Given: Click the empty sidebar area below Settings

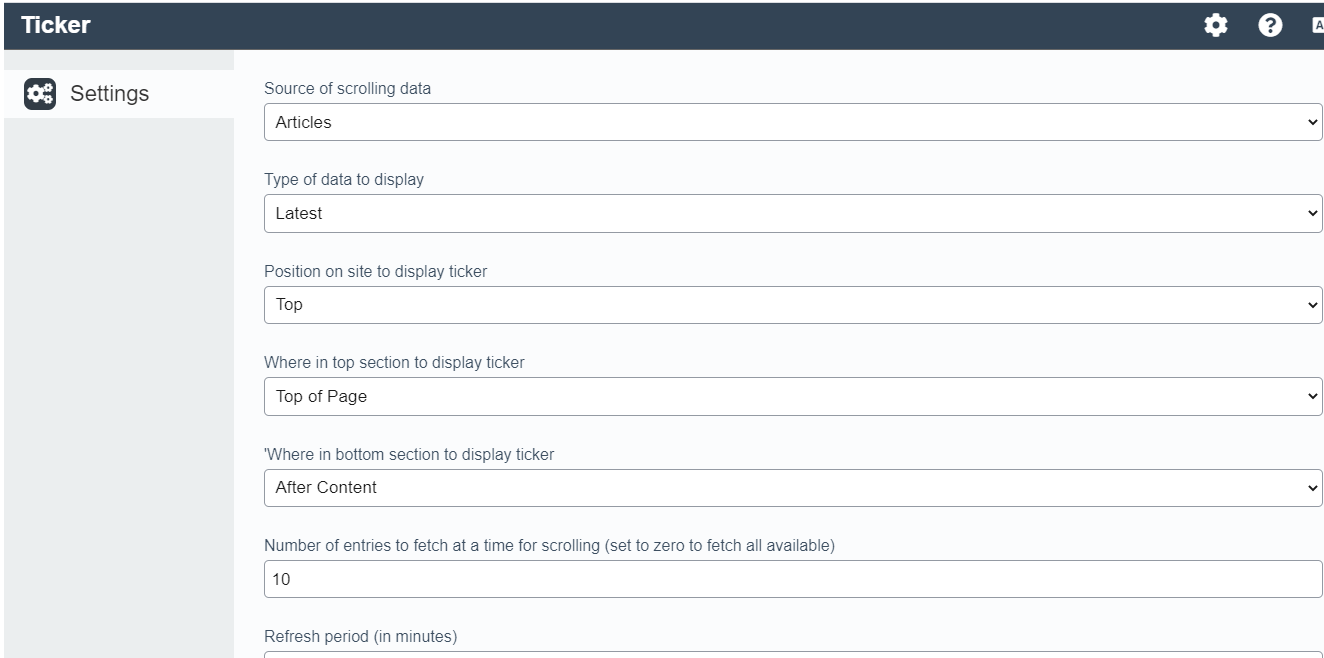Looking at the screenshot, I should [118, 380].
